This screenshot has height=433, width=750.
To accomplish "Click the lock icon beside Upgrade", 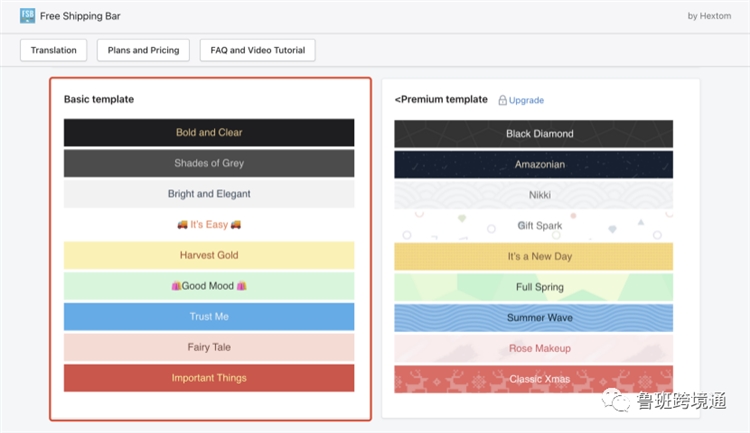I will pos(502,100).
